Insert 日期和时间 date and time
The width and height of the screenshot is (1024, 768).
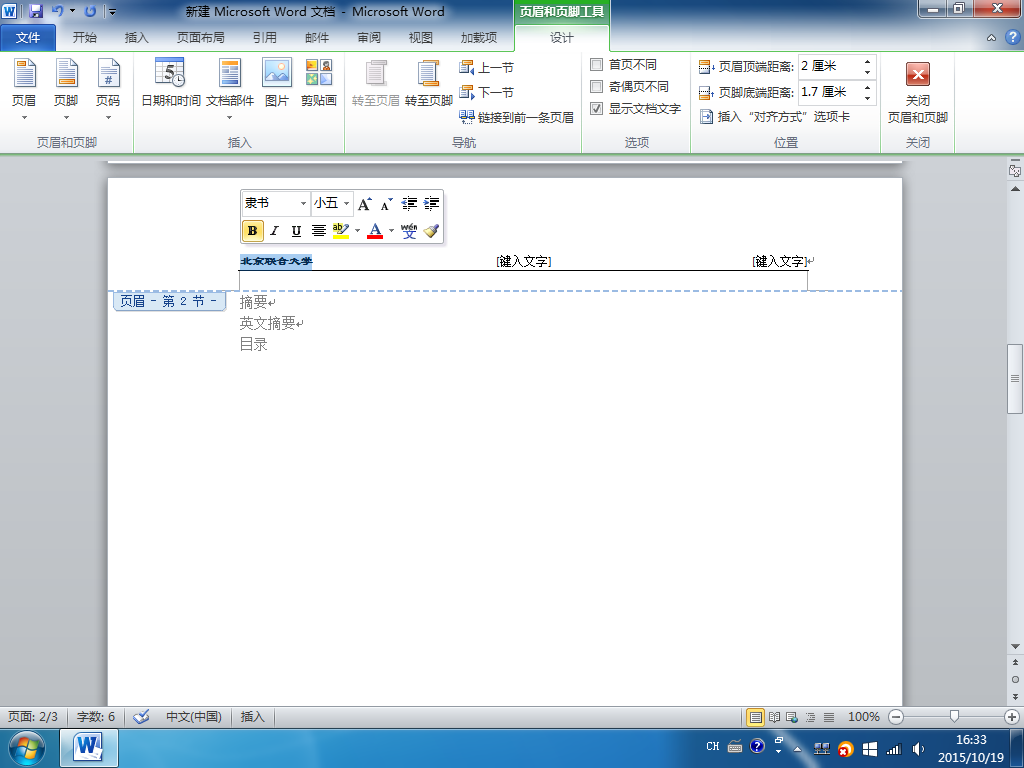pos(170,83)
